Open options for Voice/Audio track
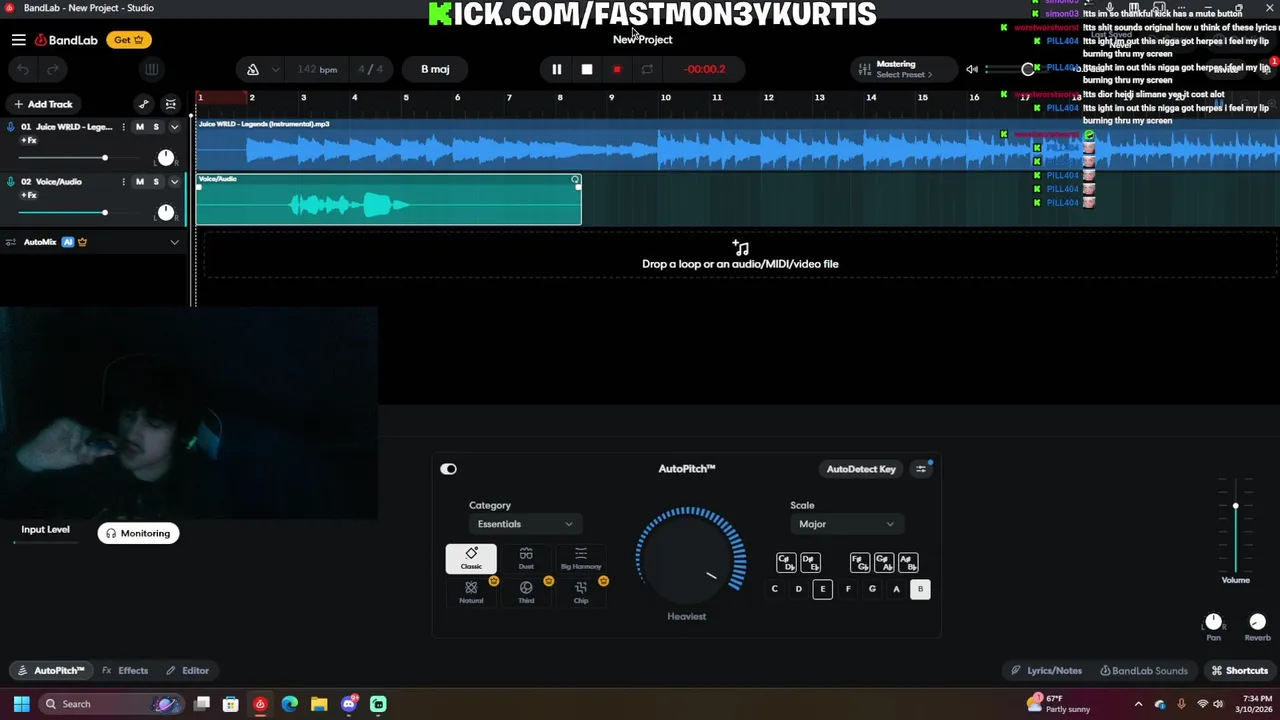 pyautogui.click(x=123, y=182)
